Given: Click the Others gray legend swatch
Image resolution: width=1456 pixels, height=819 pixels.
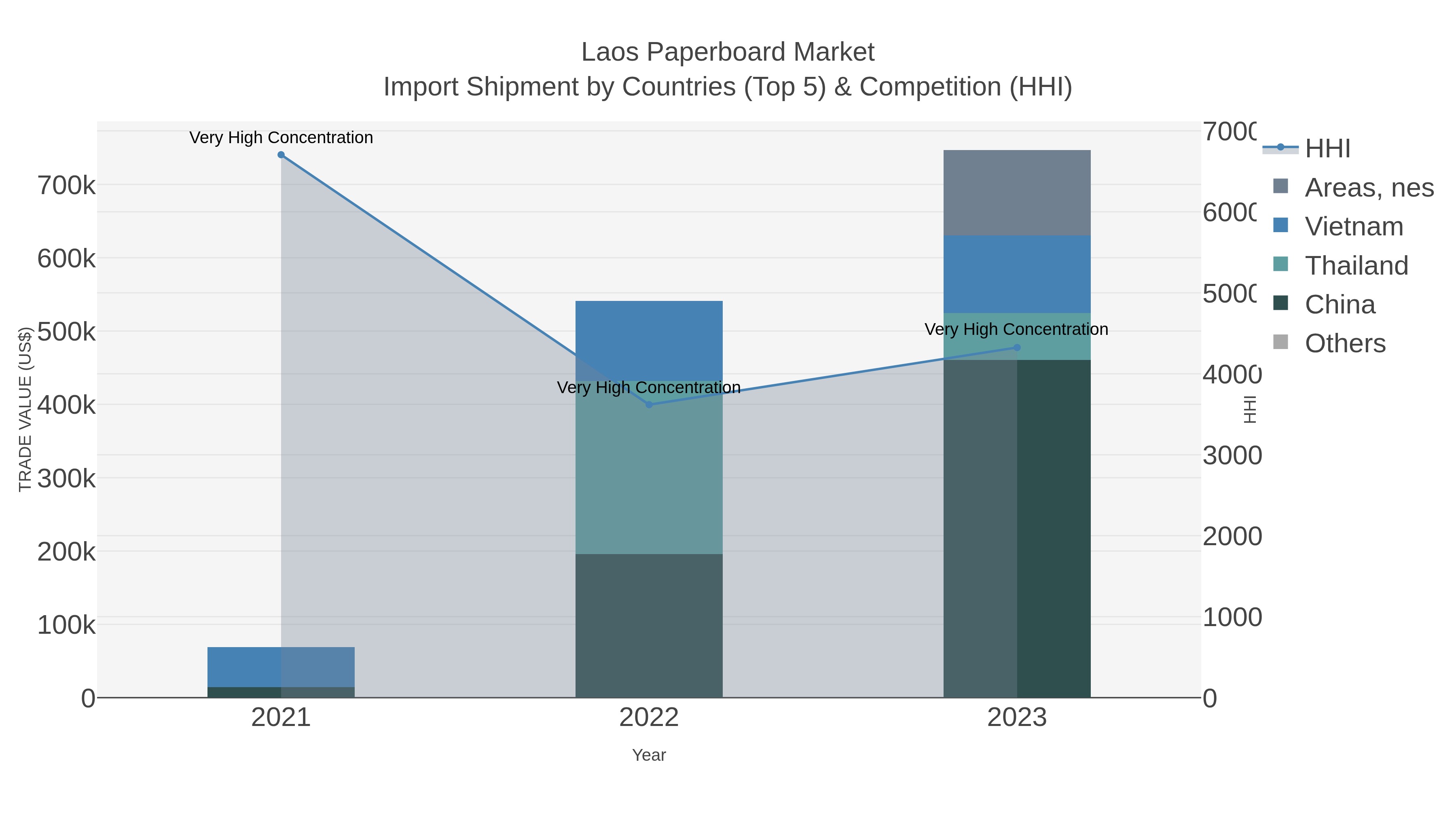Looking at the screenshot, I should click(1281, 342).
